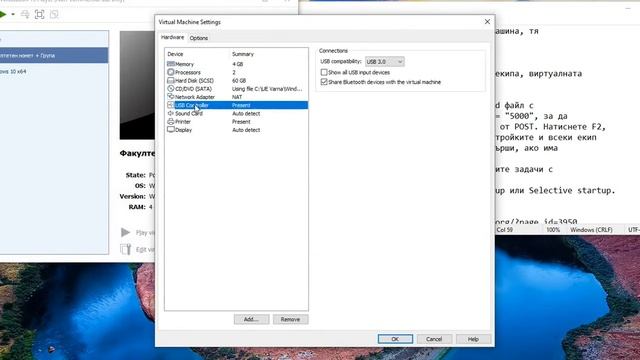Select the Sound Card 'Auto detect' summary
The image size is (640, 360).
tap(246, 113)
